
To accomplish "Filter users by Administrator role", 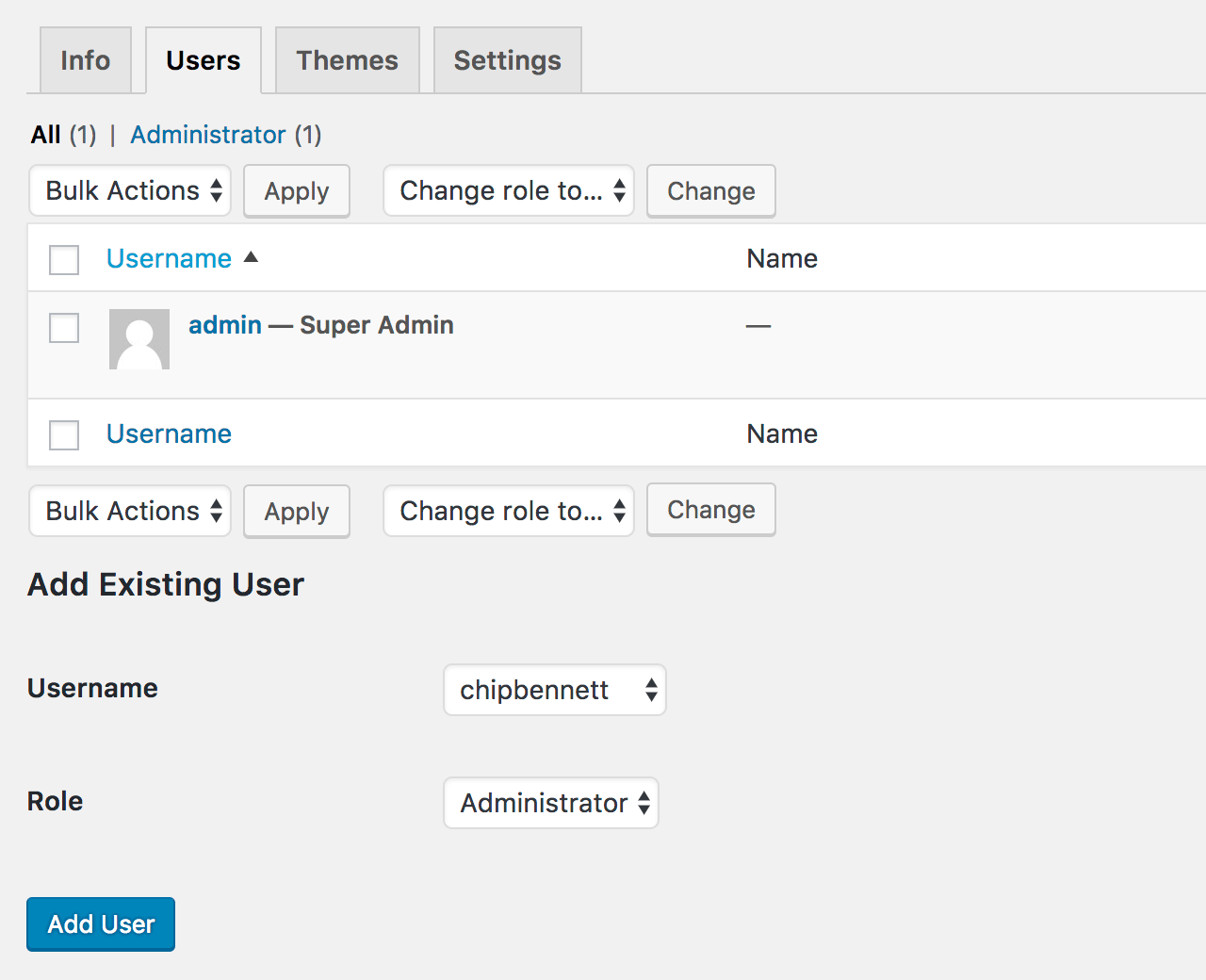I will tap(207, 135).
